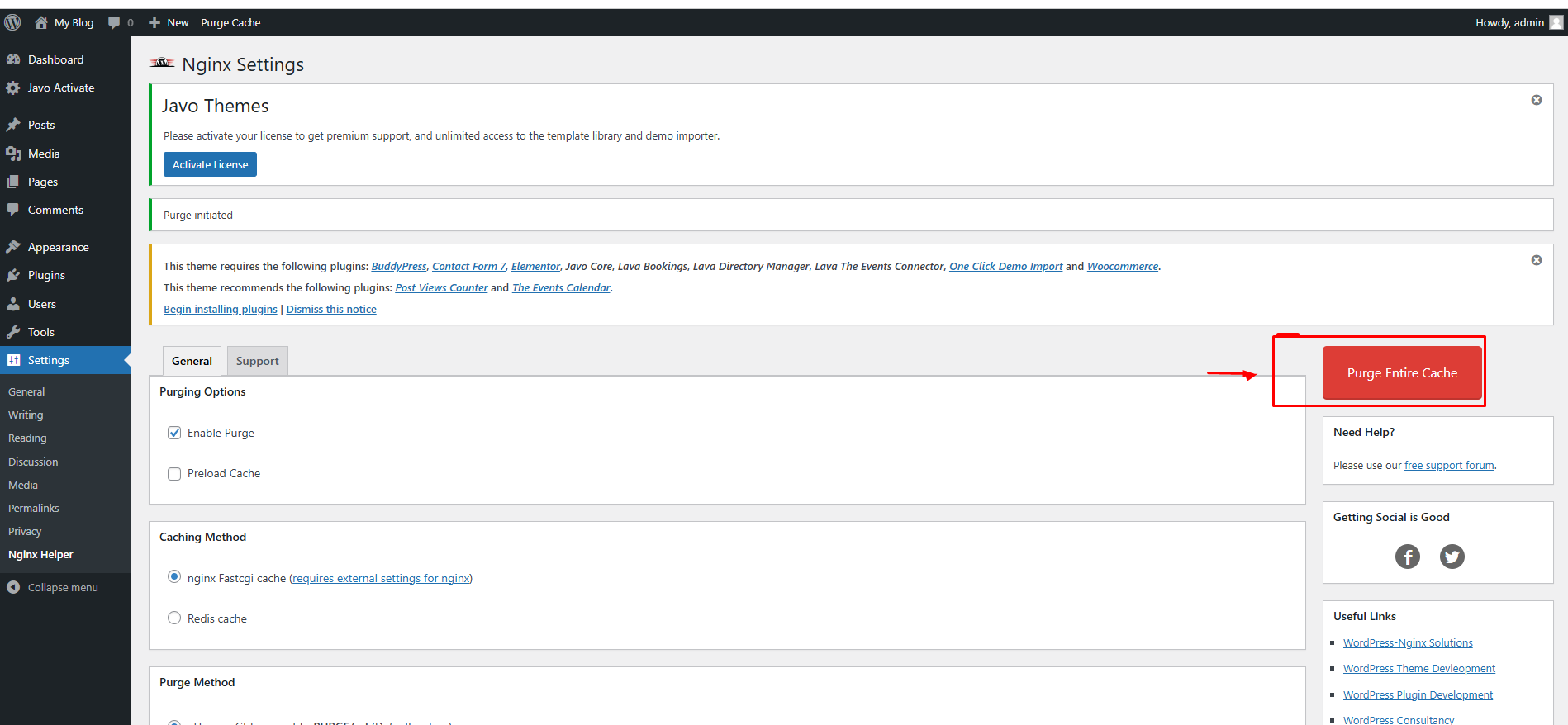This screenshot has width=1568, height=725.
Task: Open Discussion settings submenu
Action: coord(33,462)
